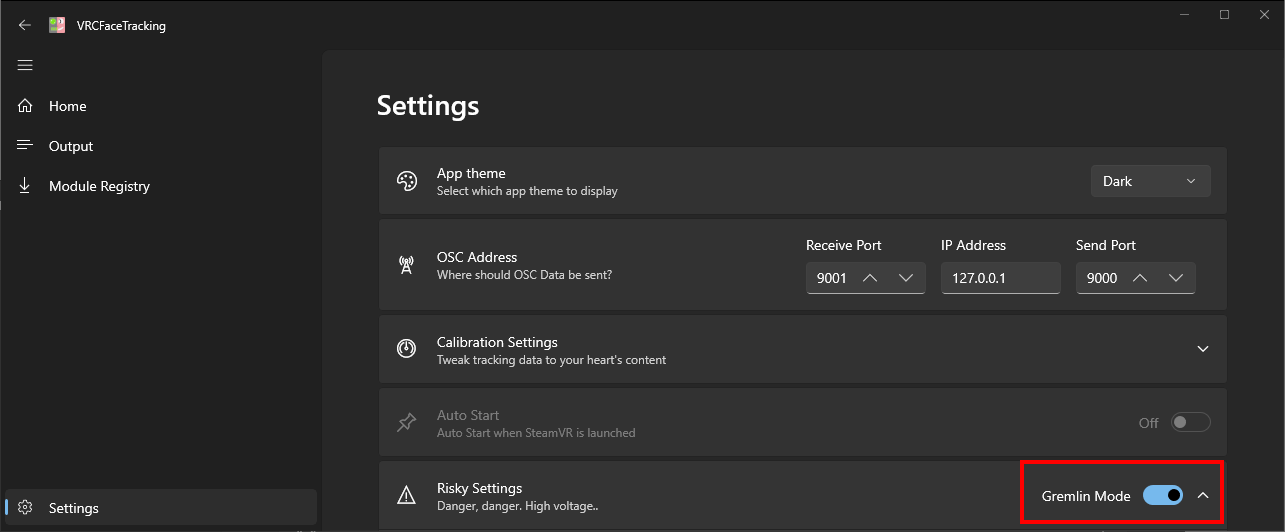Click the Risky Settings warning triangle icon
The height and width of the screenshot is (532, 1285).
406,495
